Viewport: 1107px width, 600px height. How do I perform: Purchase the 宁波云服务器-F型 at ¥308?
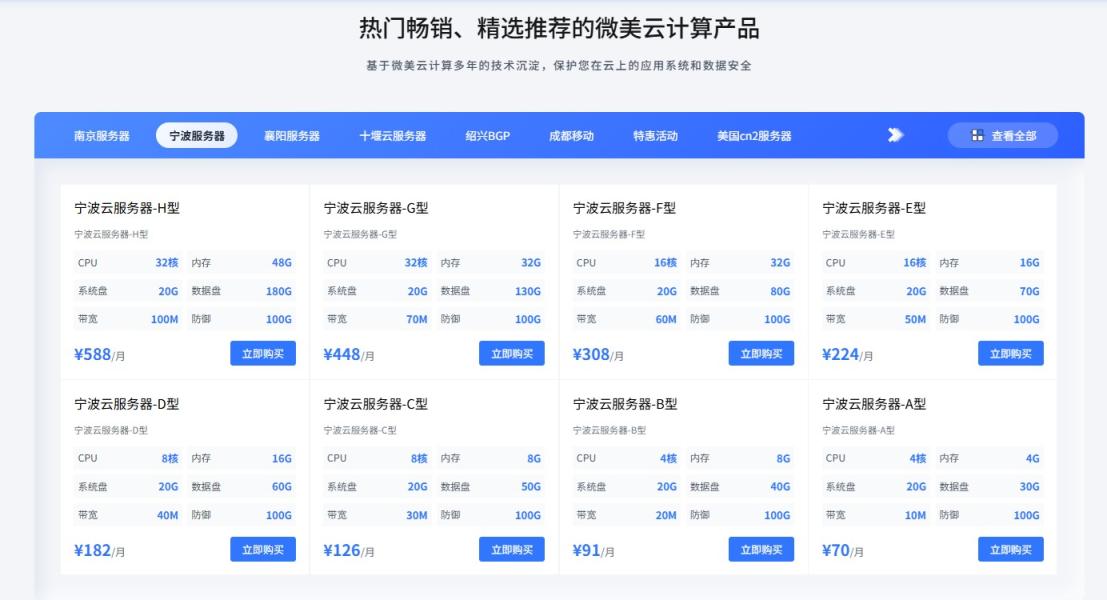[x=761, y=354]
